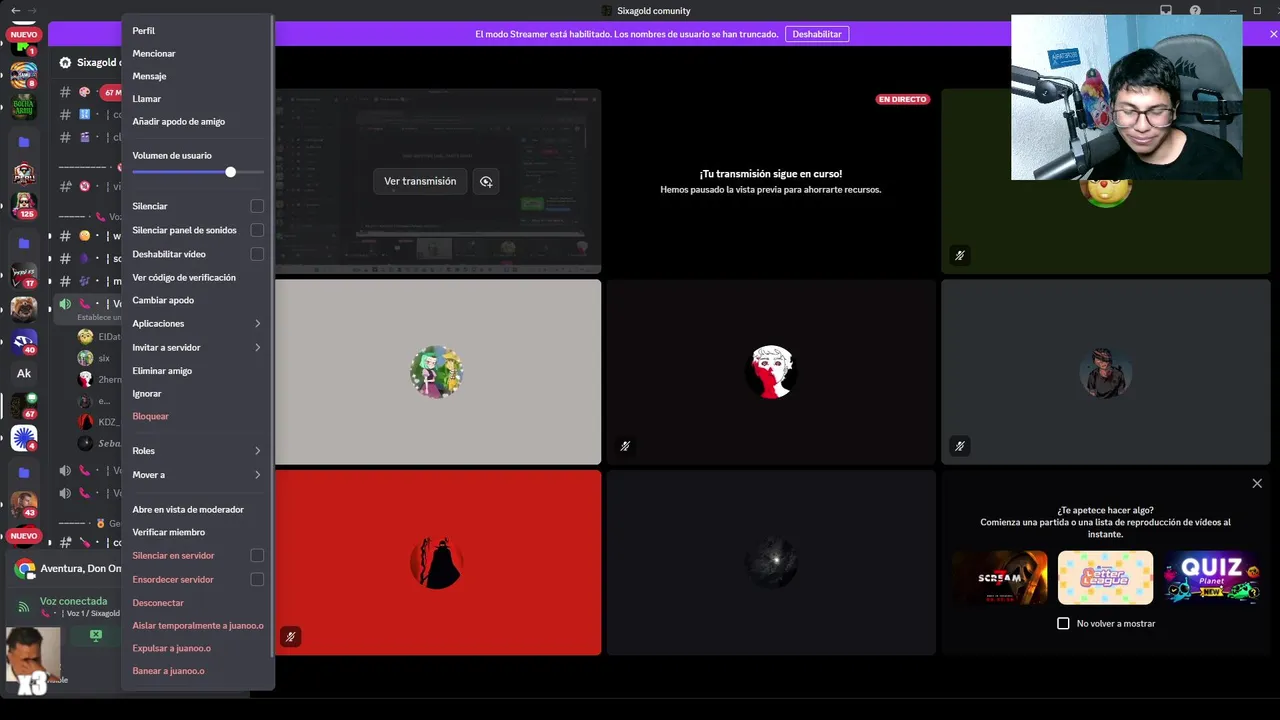Open the Ak server icon
The width and height of the screenshot is (1280, 720).
pyautogui.click(x=24, y=373)
